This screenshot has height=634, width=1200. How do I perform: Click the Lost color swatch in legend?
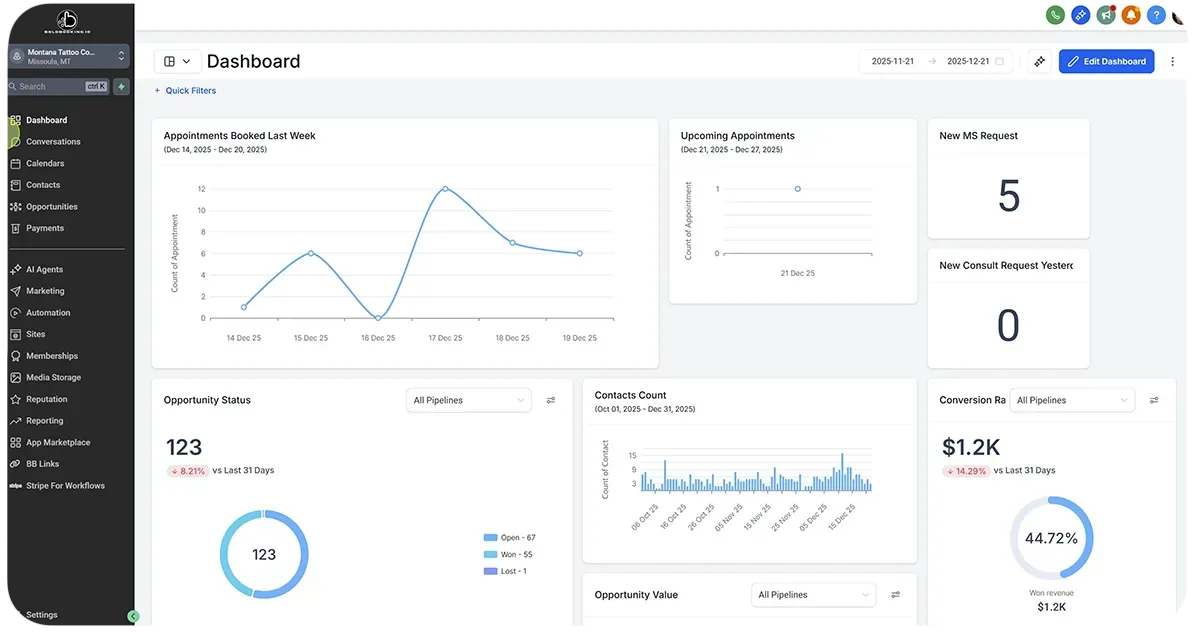pos(490,572)
